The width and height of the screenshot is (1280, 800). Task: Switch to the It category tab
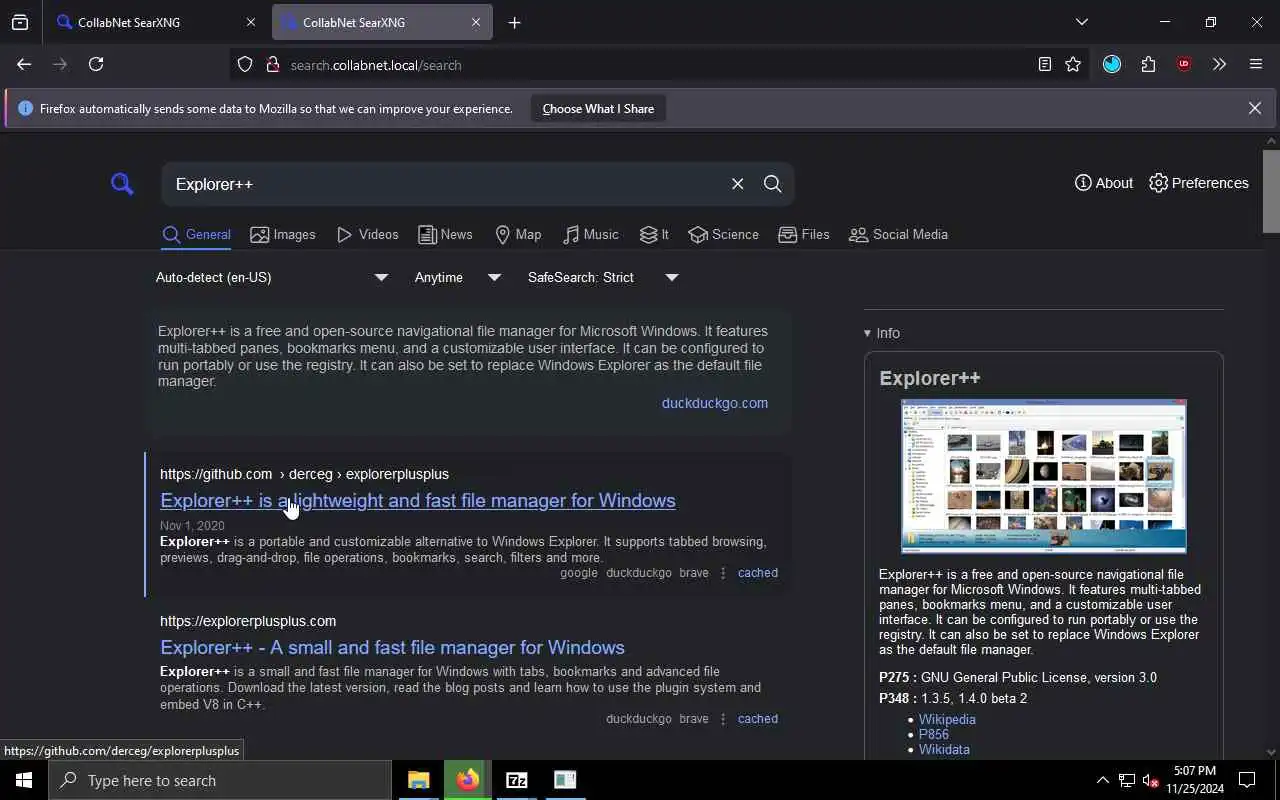(654, 234)
